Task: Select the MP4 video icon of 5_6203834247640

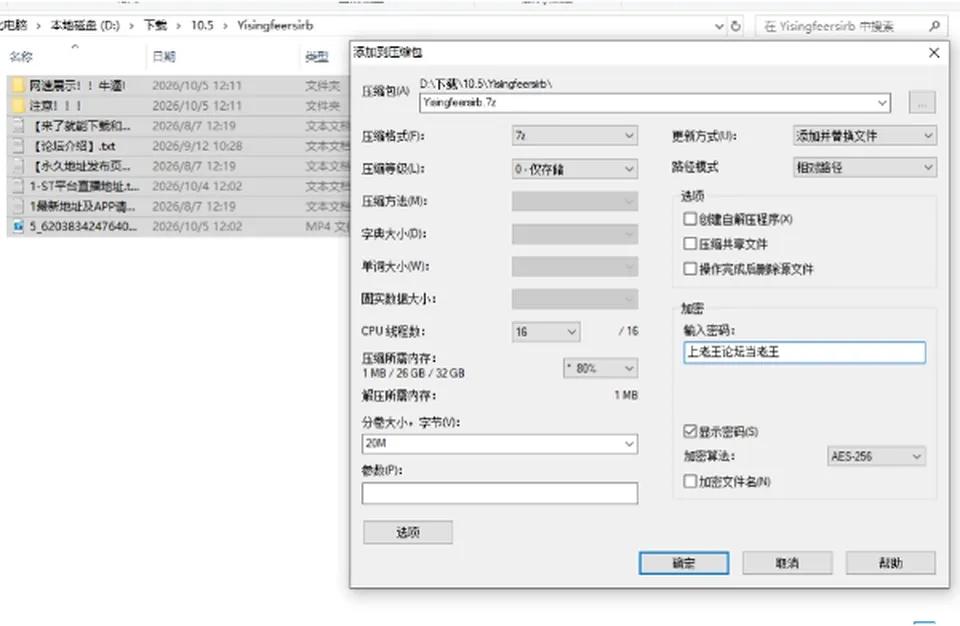Action: pos(18,227)
